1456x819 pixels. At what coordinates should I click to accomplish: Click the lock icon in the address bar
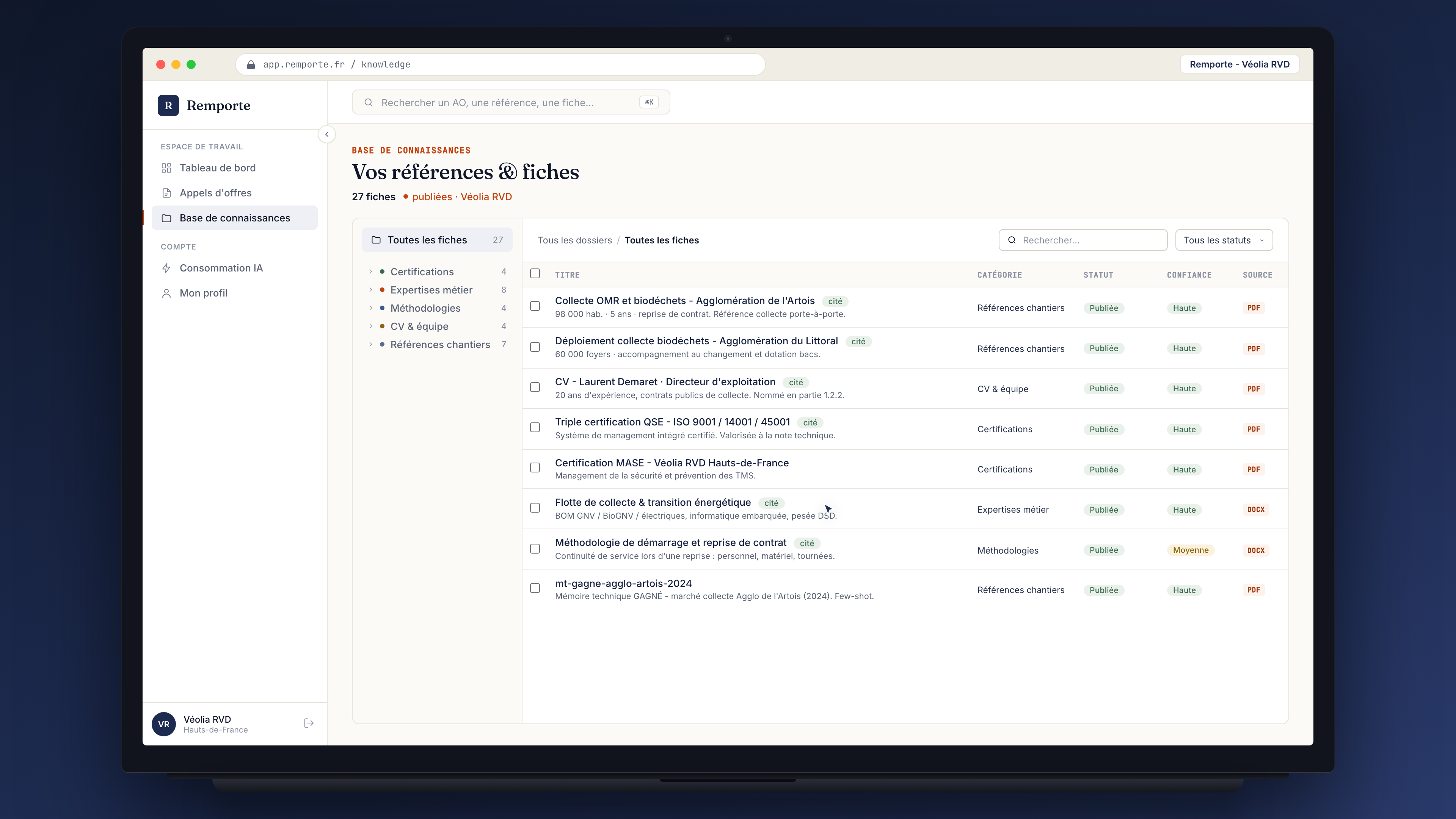[x=250, y=64]
